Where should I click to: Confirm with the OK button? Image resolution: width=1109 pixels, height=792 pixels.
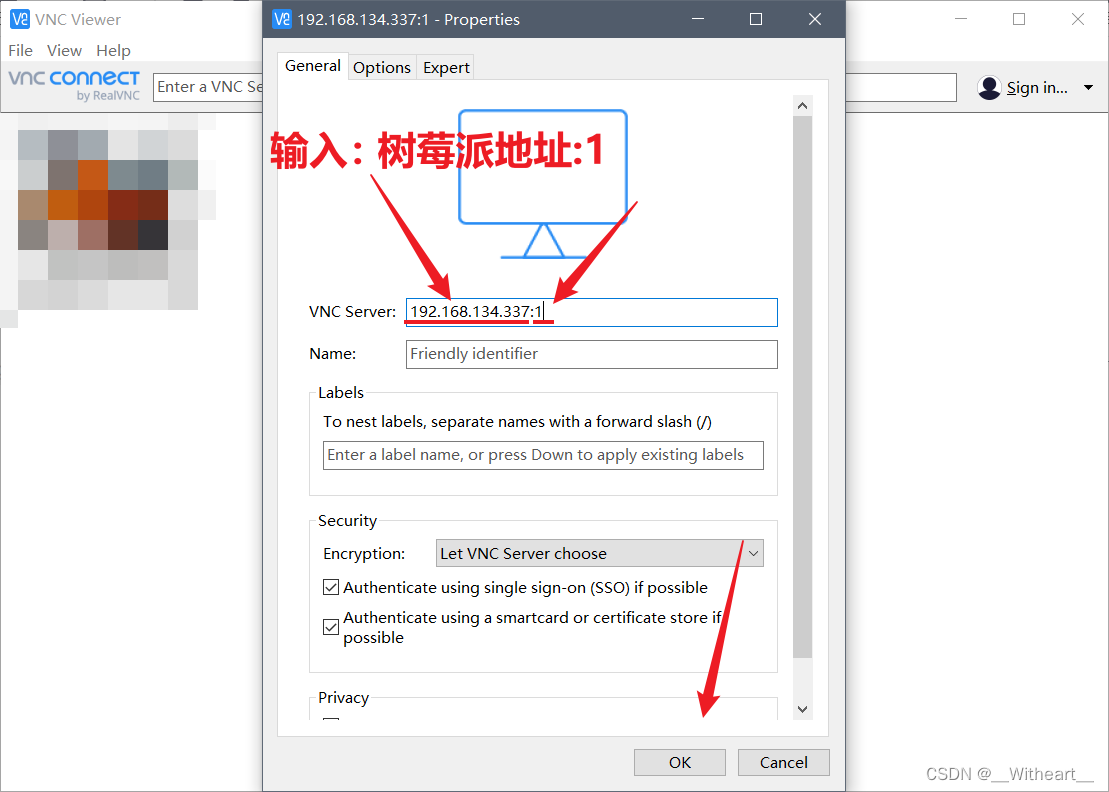[x=680, y=762]
